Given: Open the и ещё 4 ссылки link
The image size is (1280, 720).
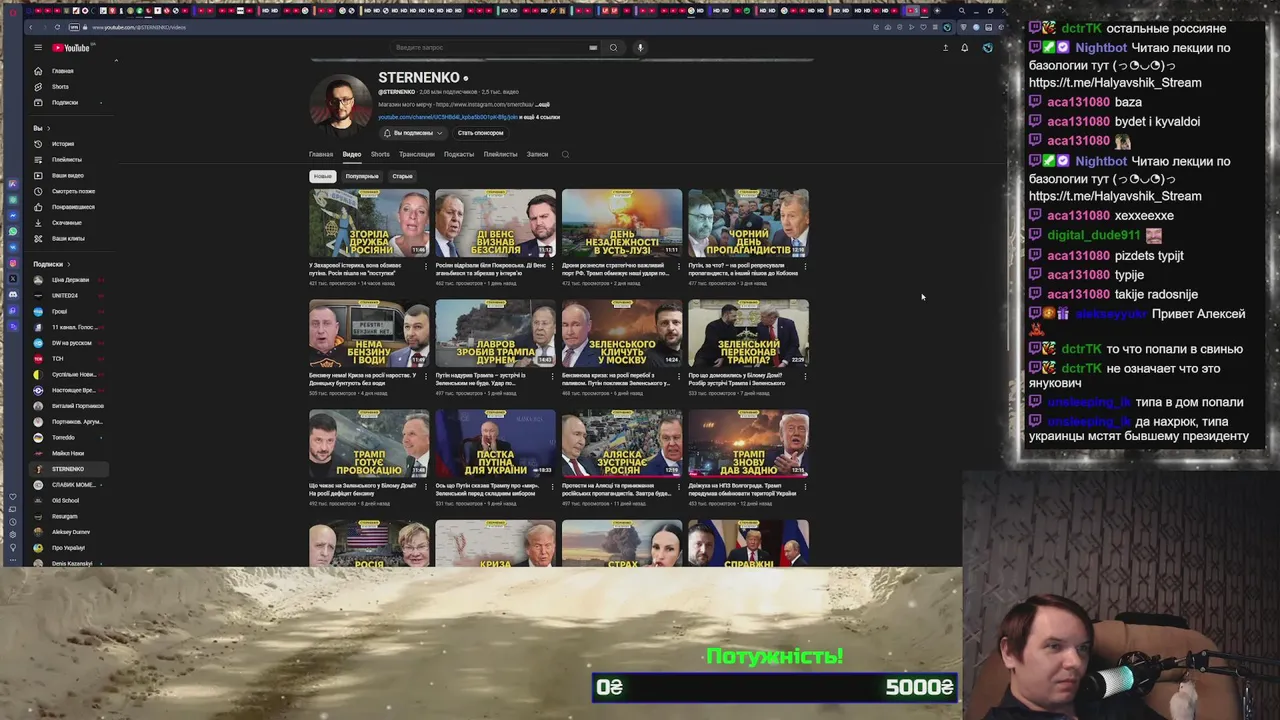Looking at the screenshot, I should [x=540, y=117].
